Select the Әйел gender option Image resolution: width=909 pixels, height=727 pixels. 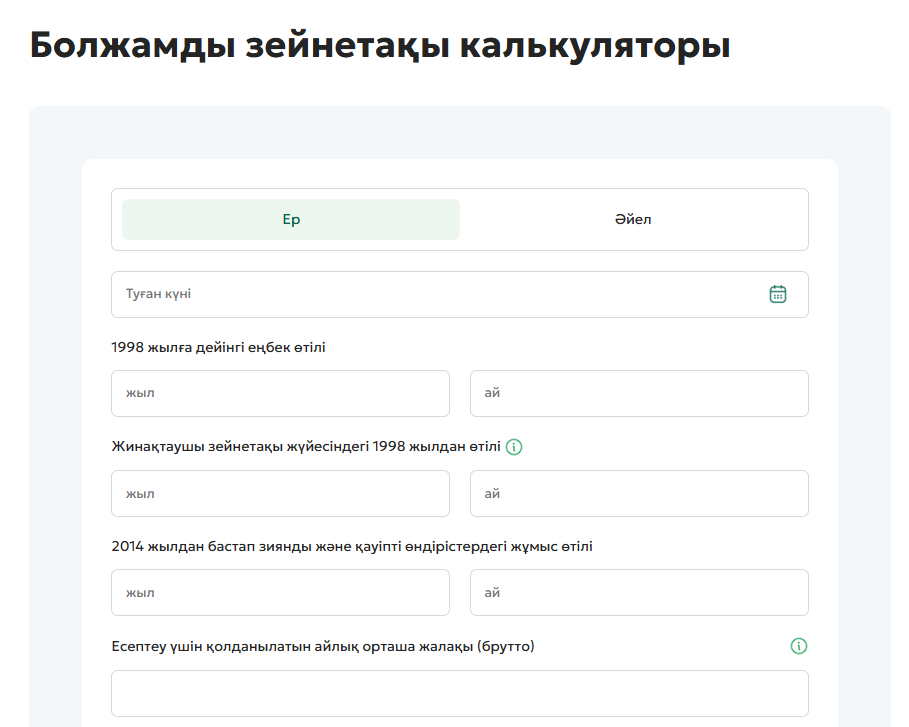point(633,220)
